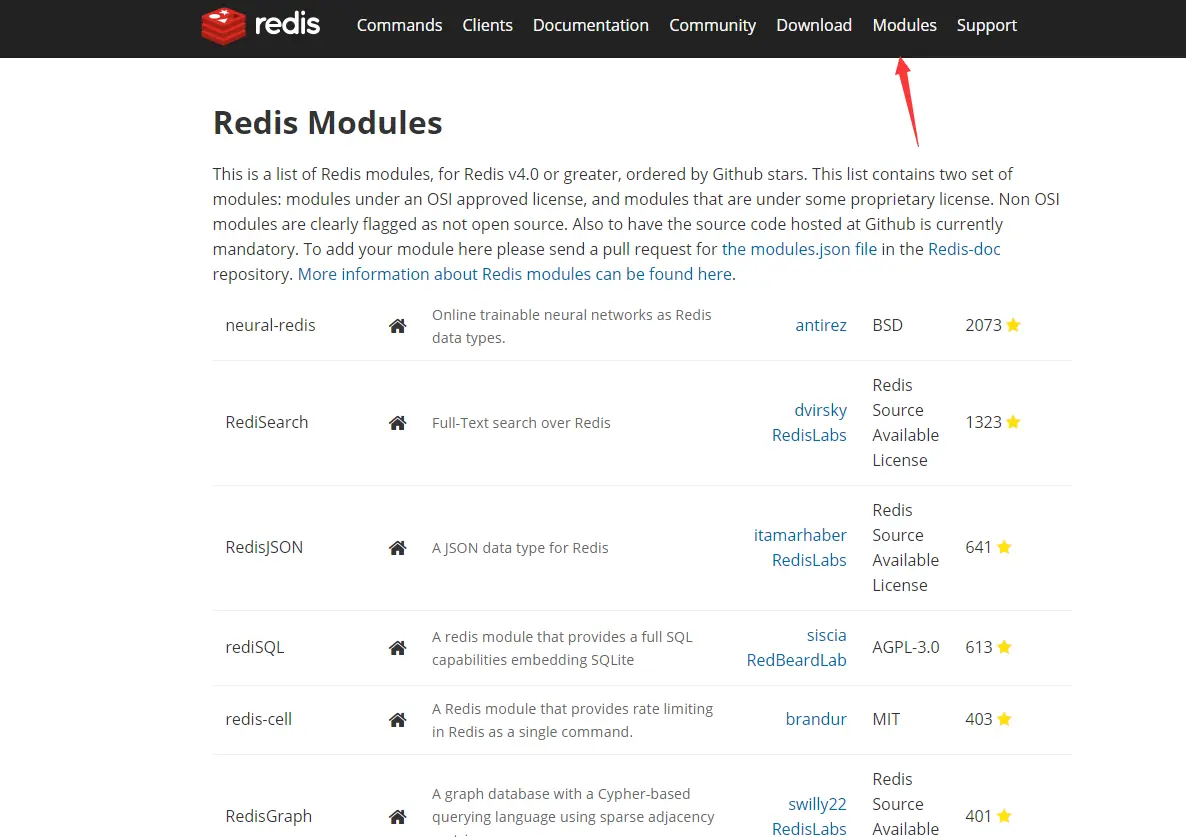
Task: Click the rate limiting module description
Action: coord(573,720)
